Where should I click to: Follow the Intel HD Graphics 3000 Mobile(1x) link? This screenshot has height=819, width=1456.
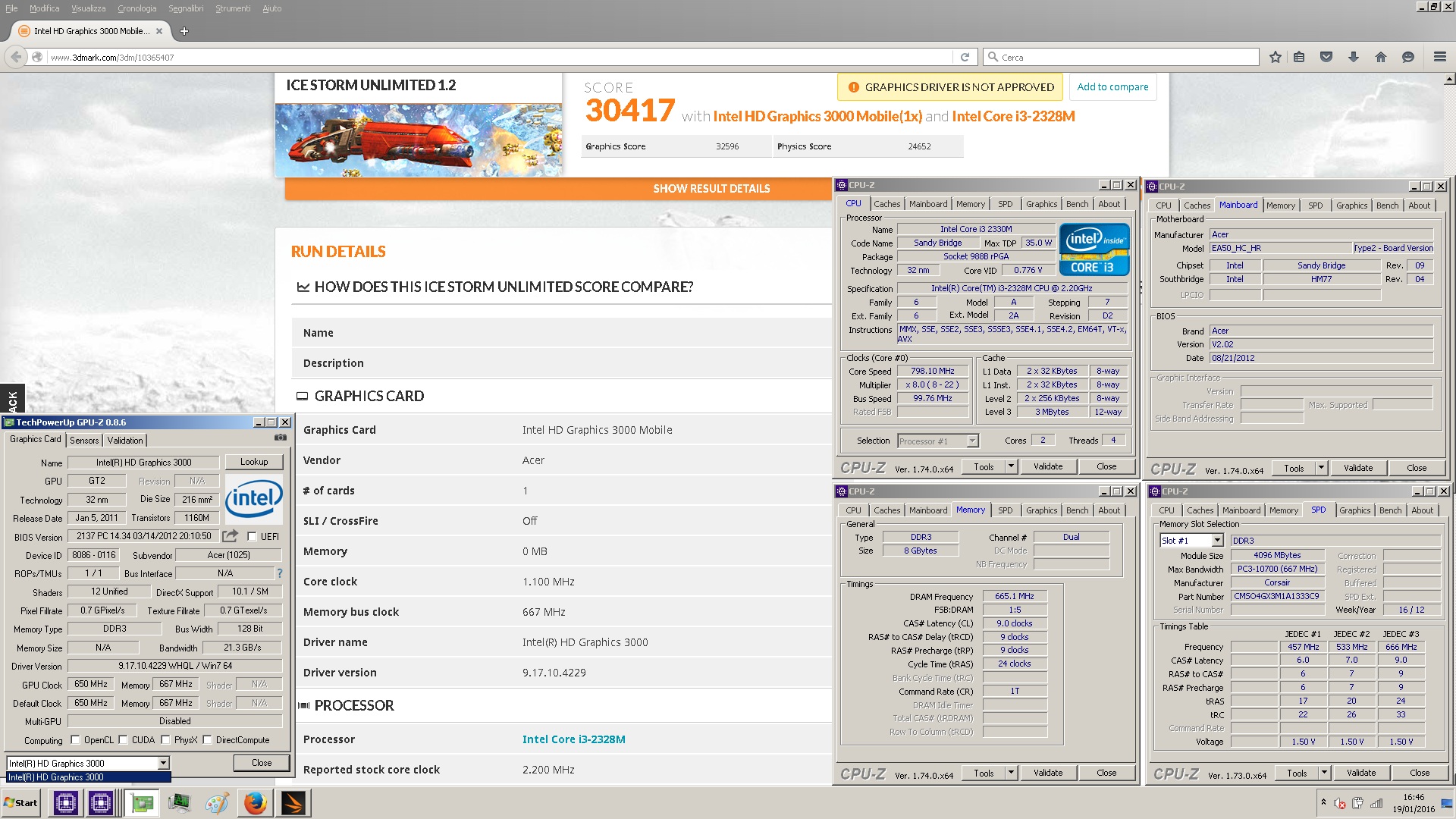click(x=817, y=116)
